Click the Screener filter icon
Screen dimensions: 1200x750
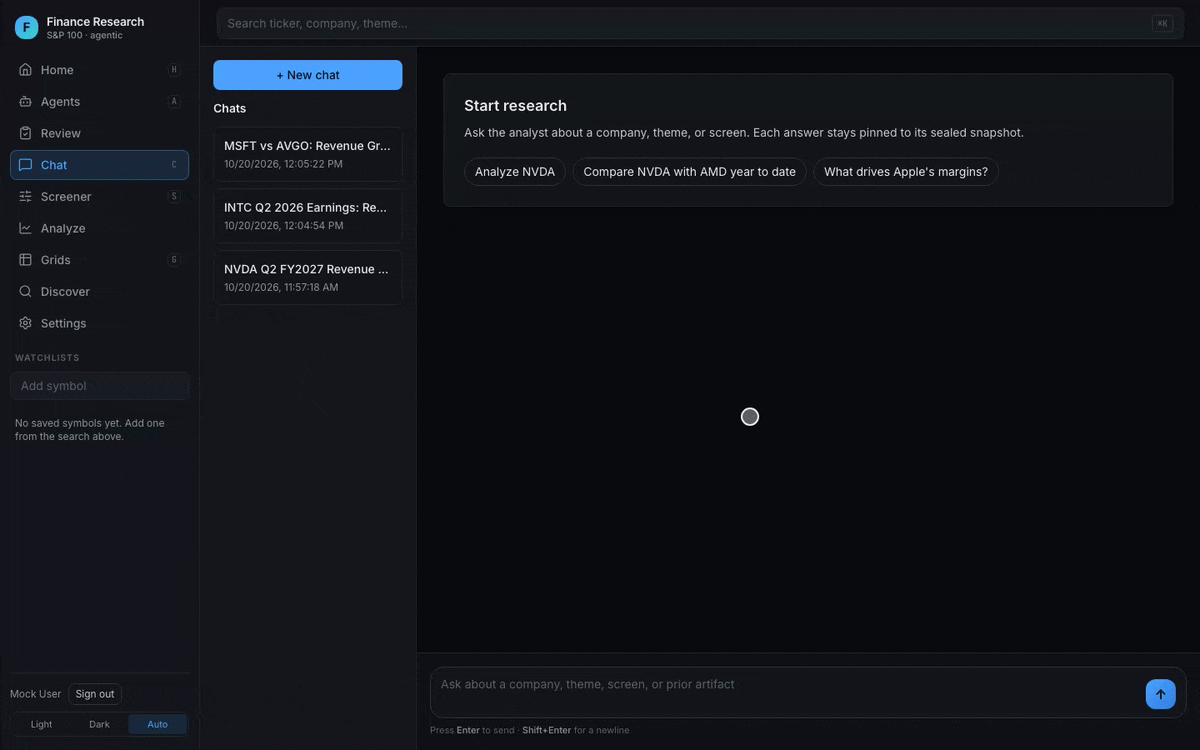25,197
